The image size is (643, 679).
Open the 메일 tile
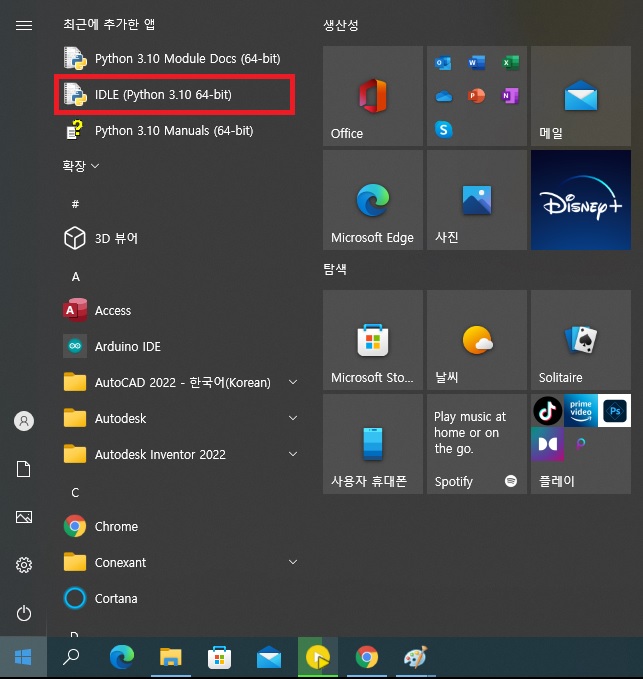pos(581,96)
